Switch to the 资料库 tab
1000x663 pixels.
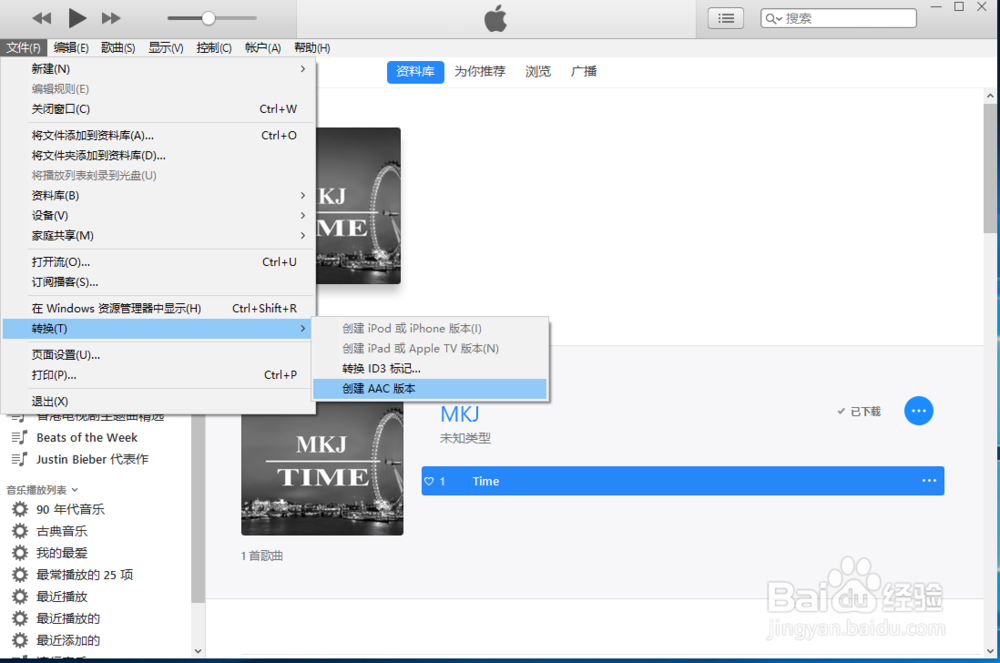[415, 71]
